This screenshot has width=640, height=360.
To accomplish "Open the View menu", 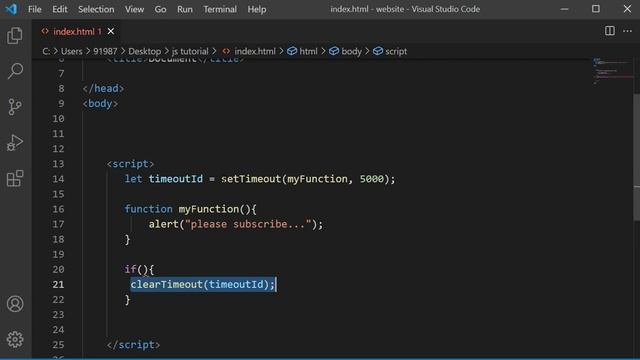I will coord(134,9).
